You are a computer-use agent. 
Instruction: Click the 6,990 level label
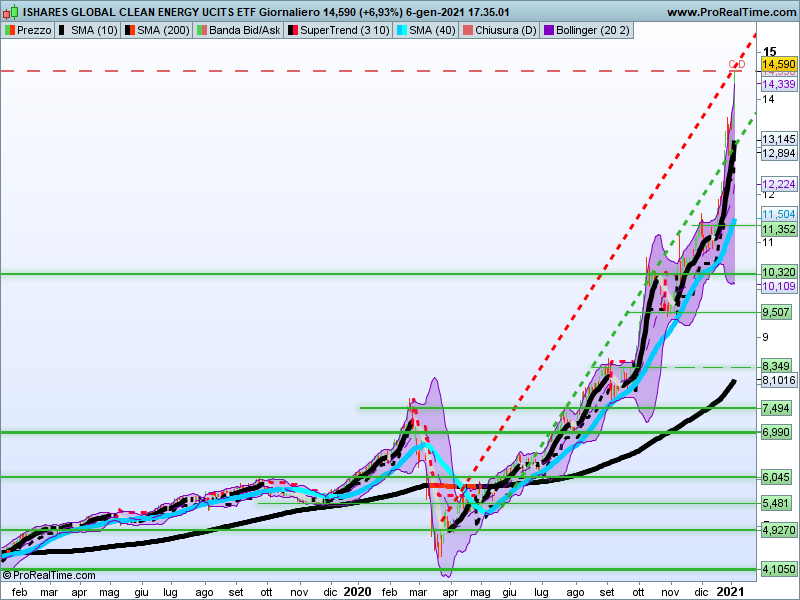point(776,432)
